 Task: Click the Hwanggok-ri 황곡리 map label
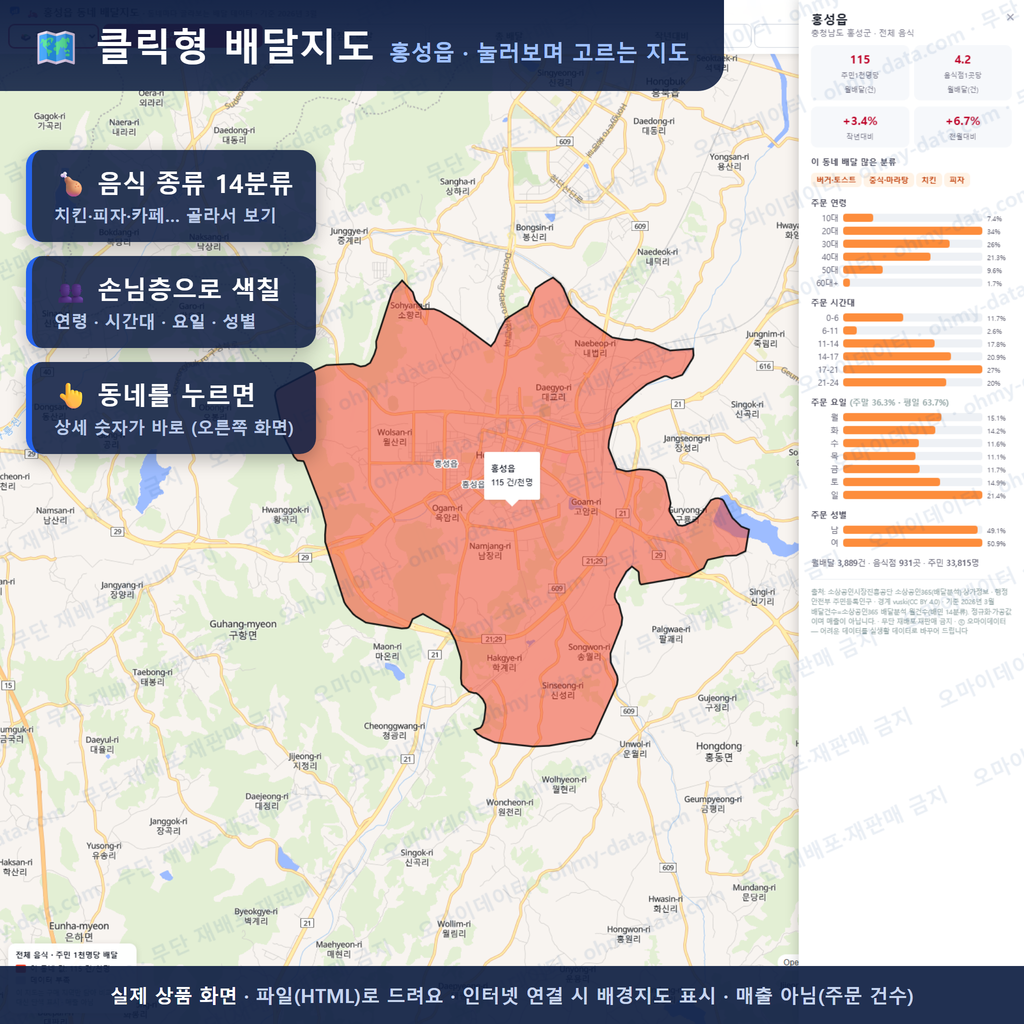(x=285, y=515)
